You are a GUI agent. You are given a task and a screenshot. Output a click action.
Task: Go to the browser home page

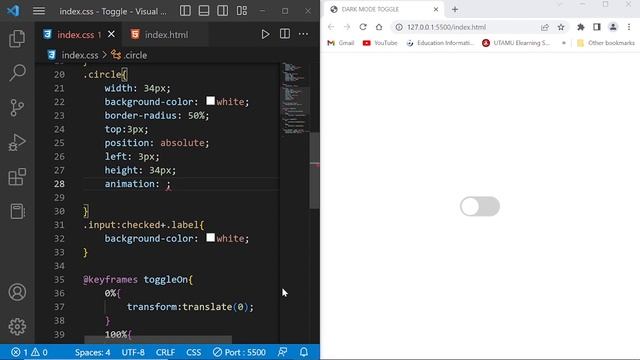(379, 27)
